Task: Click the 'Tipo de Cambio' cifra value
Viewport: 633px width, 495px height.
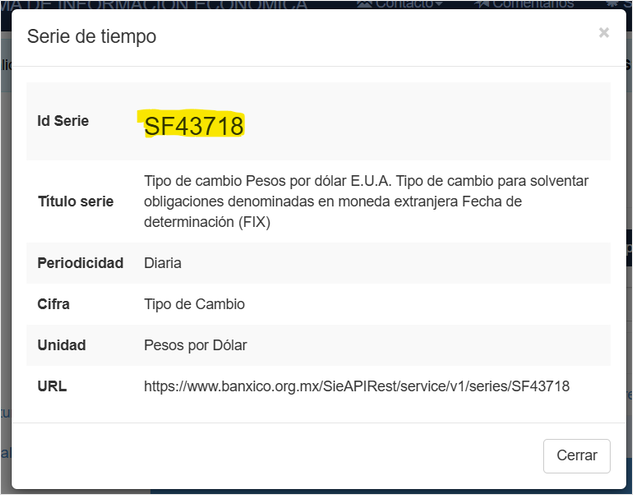Action: (x=194, y=304)
